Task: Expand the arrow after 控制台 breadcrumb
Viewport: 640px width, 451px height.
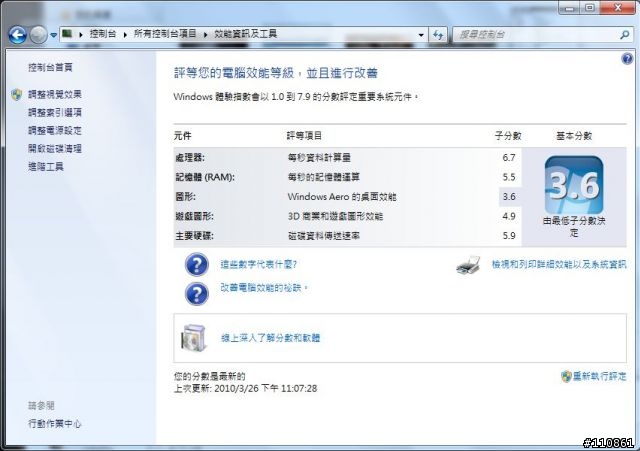Action: (125, 35)
